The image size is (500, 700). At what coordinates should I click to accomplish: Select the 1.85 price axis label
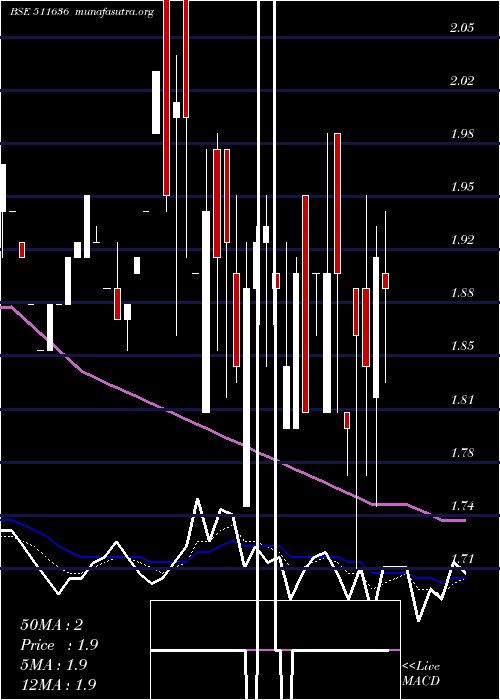pyautogui.click(x=462, y=346)
